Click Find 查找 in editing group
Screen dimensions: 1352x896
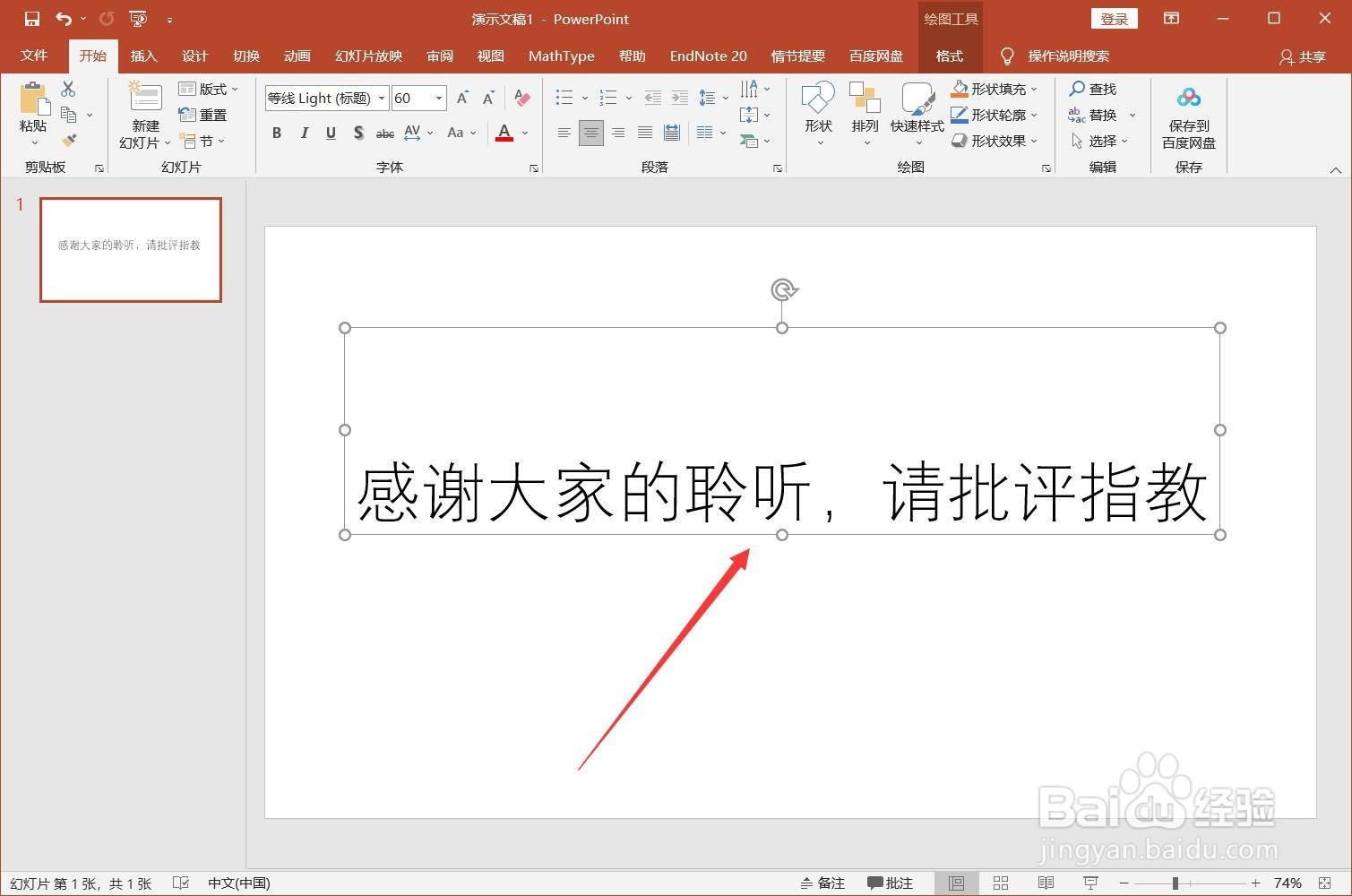click(x=1093, y=89)
